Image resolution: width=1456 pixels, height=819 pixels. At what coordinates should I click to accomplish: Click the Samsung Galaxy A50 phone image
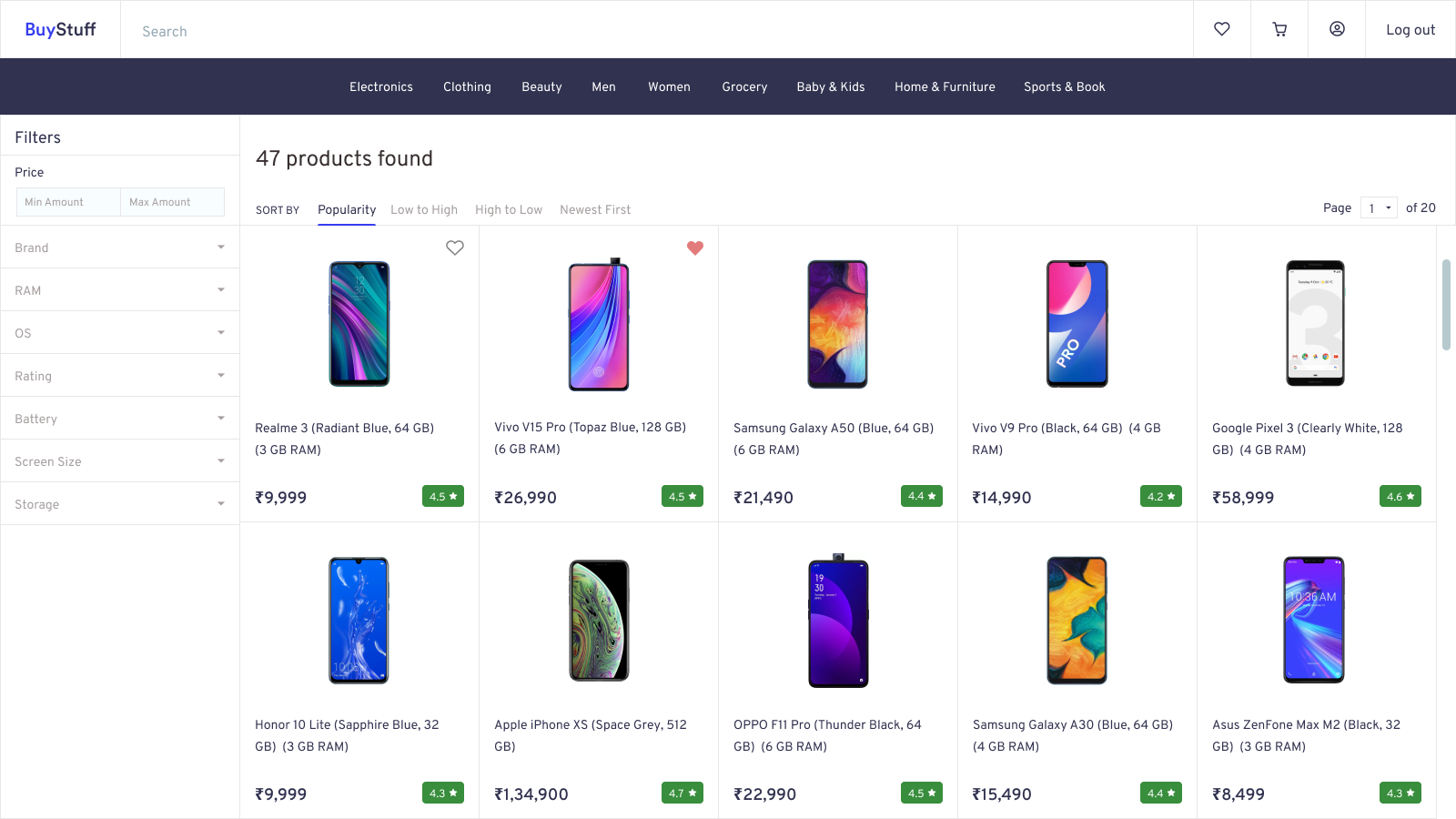pyautogui.click(x=838, y=324)
